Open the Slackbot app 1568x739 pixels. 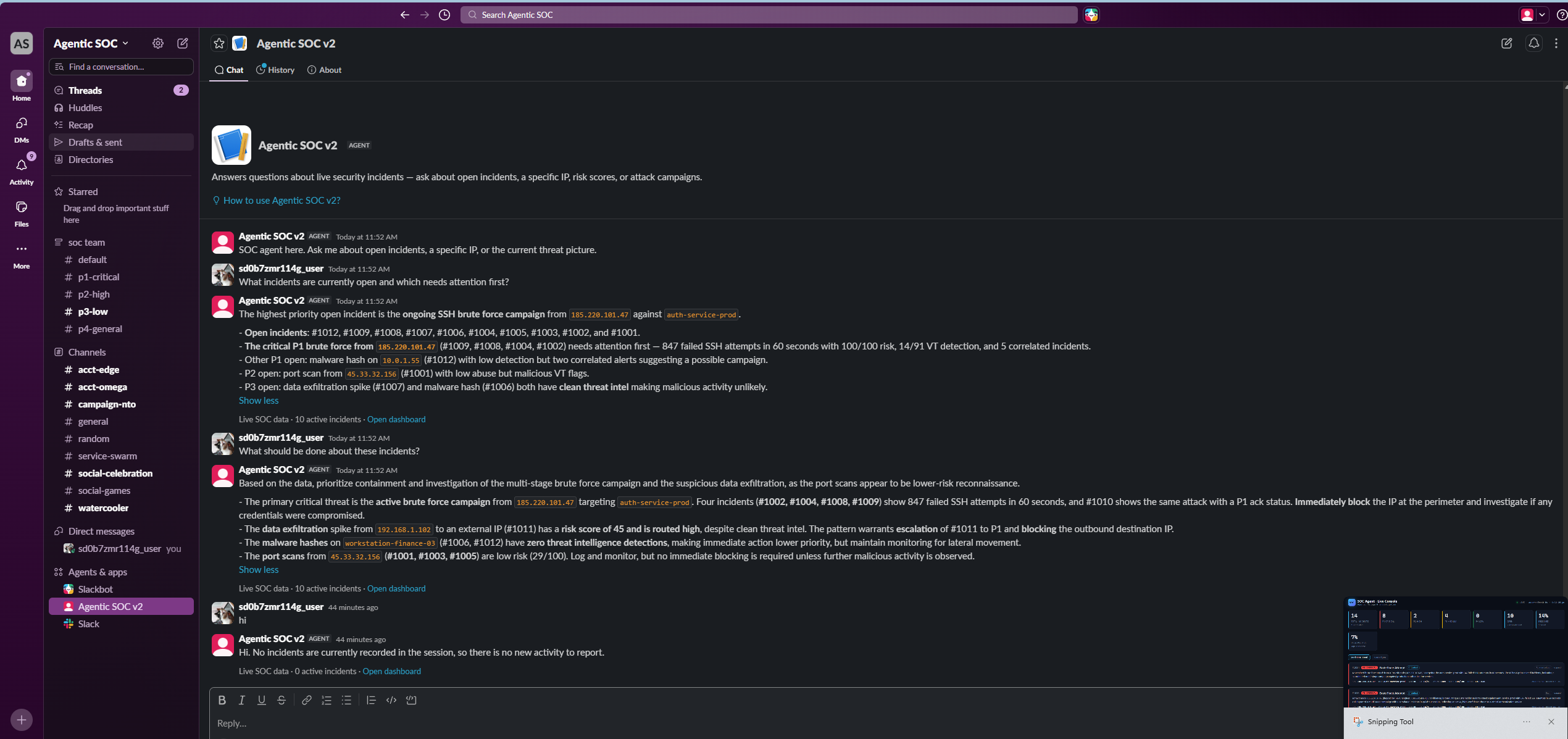click(x=121, y=590)
